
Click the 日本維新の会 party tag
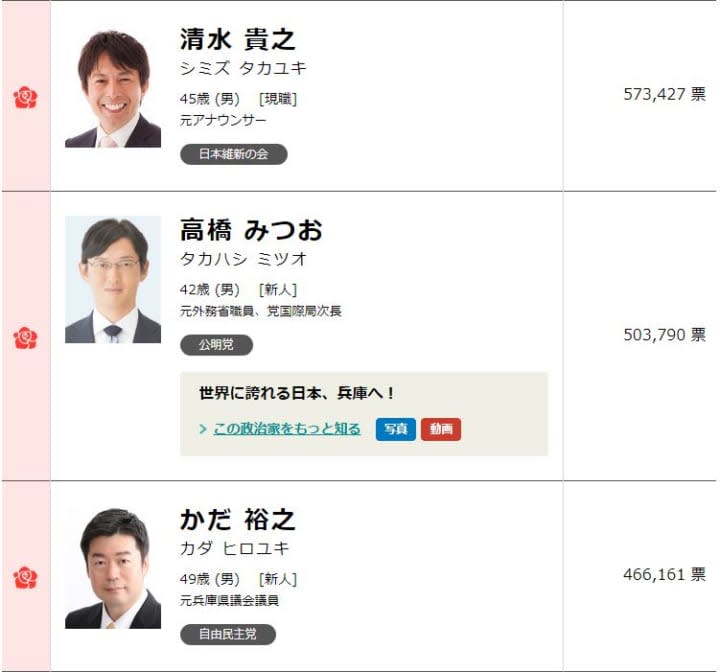(234, 154)
